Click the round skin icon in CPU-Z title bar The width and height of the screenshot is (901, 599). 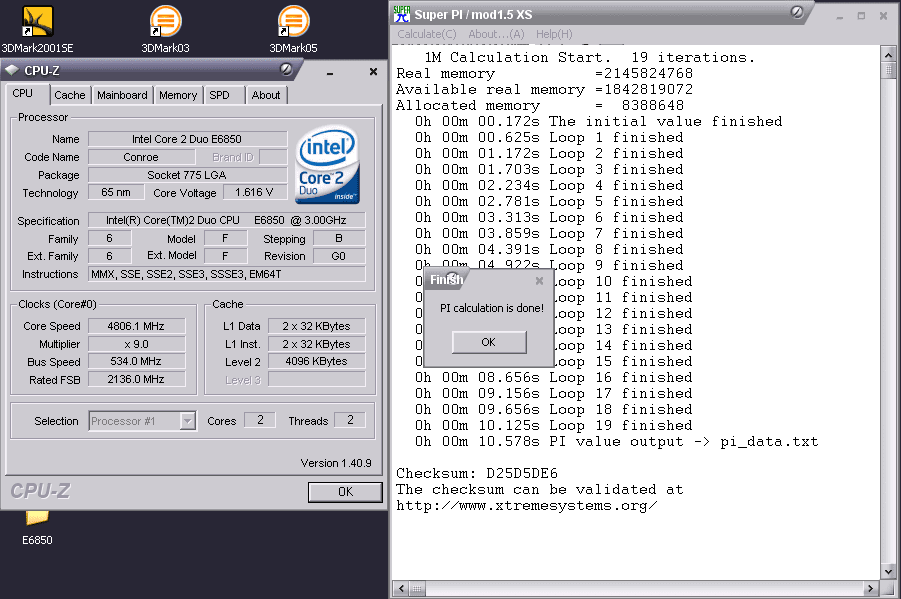tap(286, 70)
